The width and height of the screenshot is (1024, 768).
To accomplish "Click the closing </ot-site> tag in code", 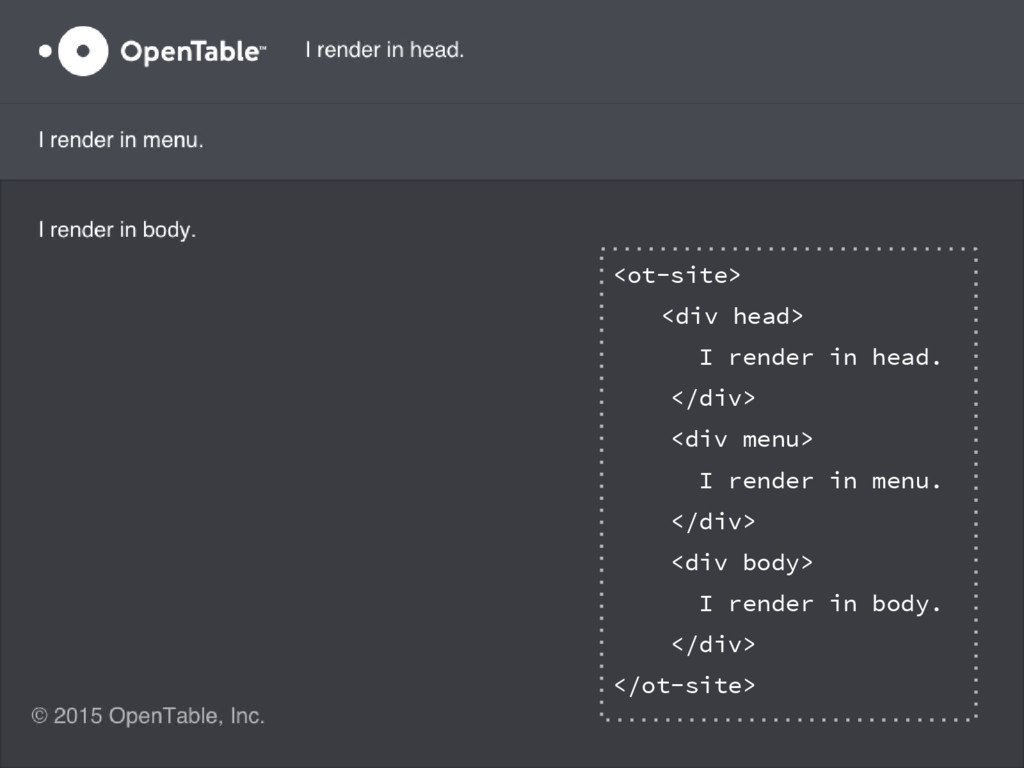I will [684, 685].
